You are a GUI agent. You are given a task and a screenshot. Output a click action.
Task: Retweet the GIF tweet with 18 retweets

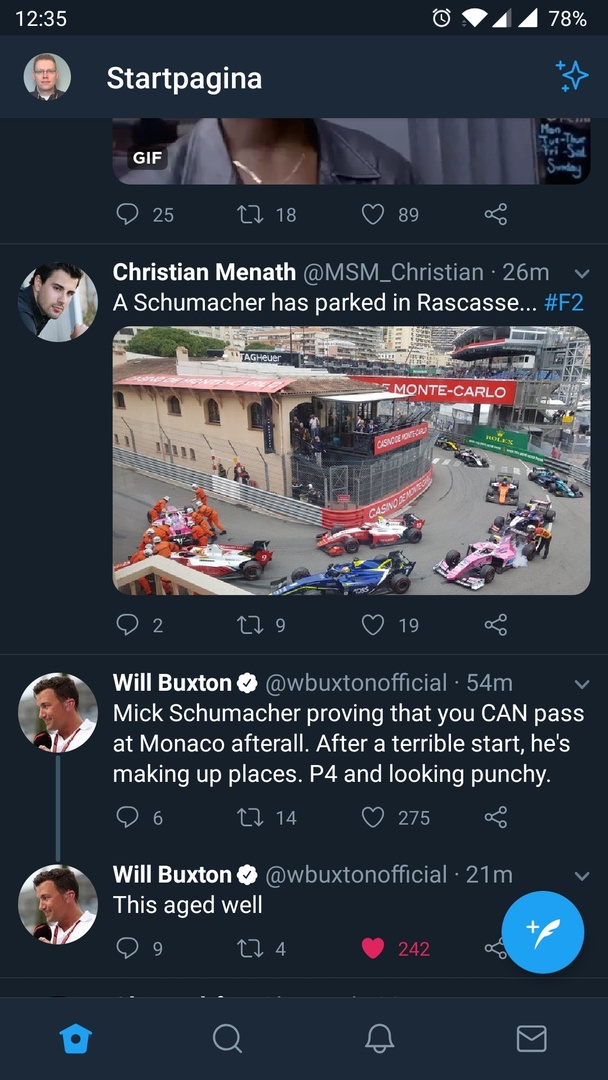(250, 214)
